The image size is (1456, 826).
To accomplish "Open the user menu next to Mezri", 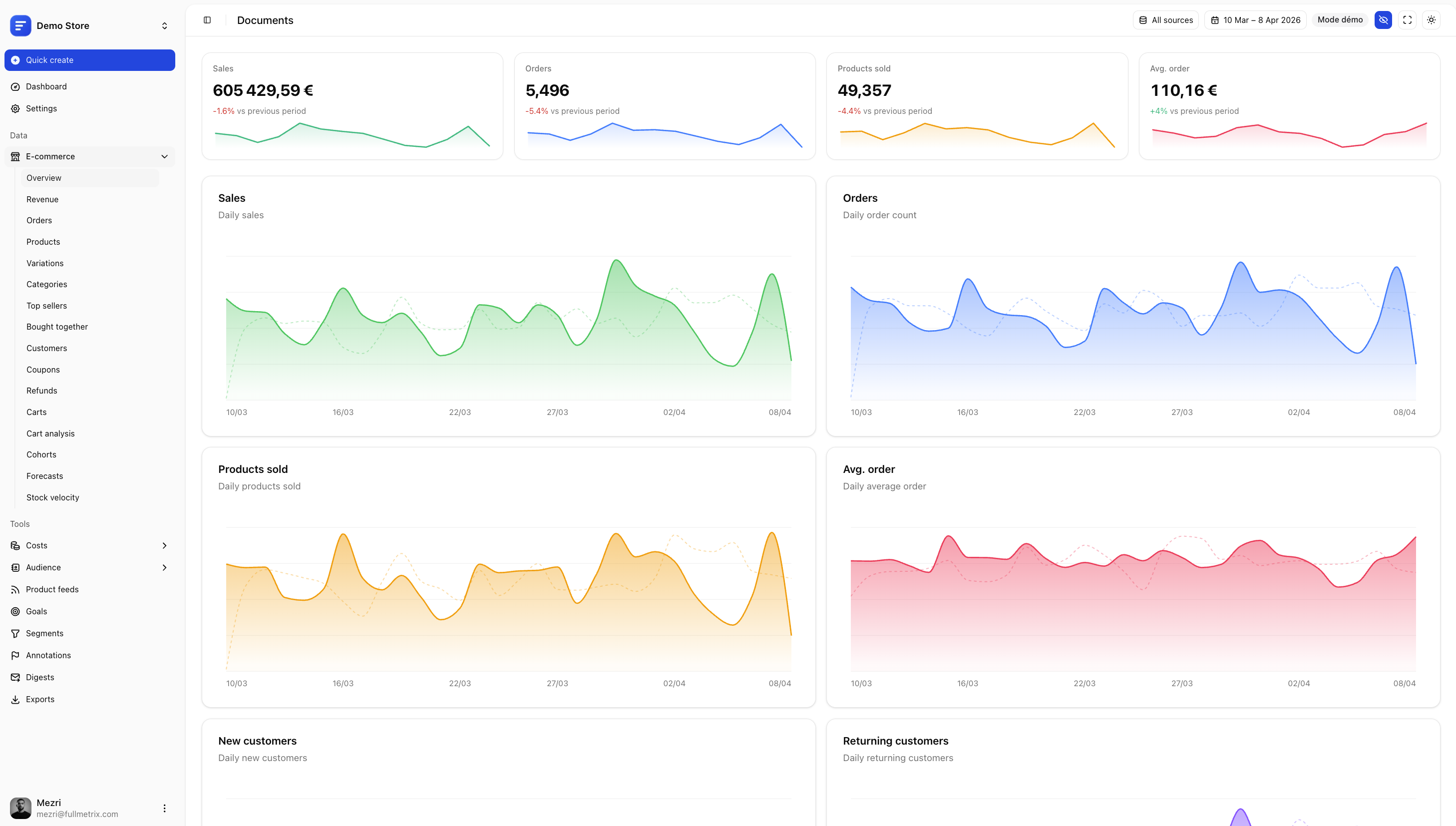I will pyautogui.click(x=164, y=808).
